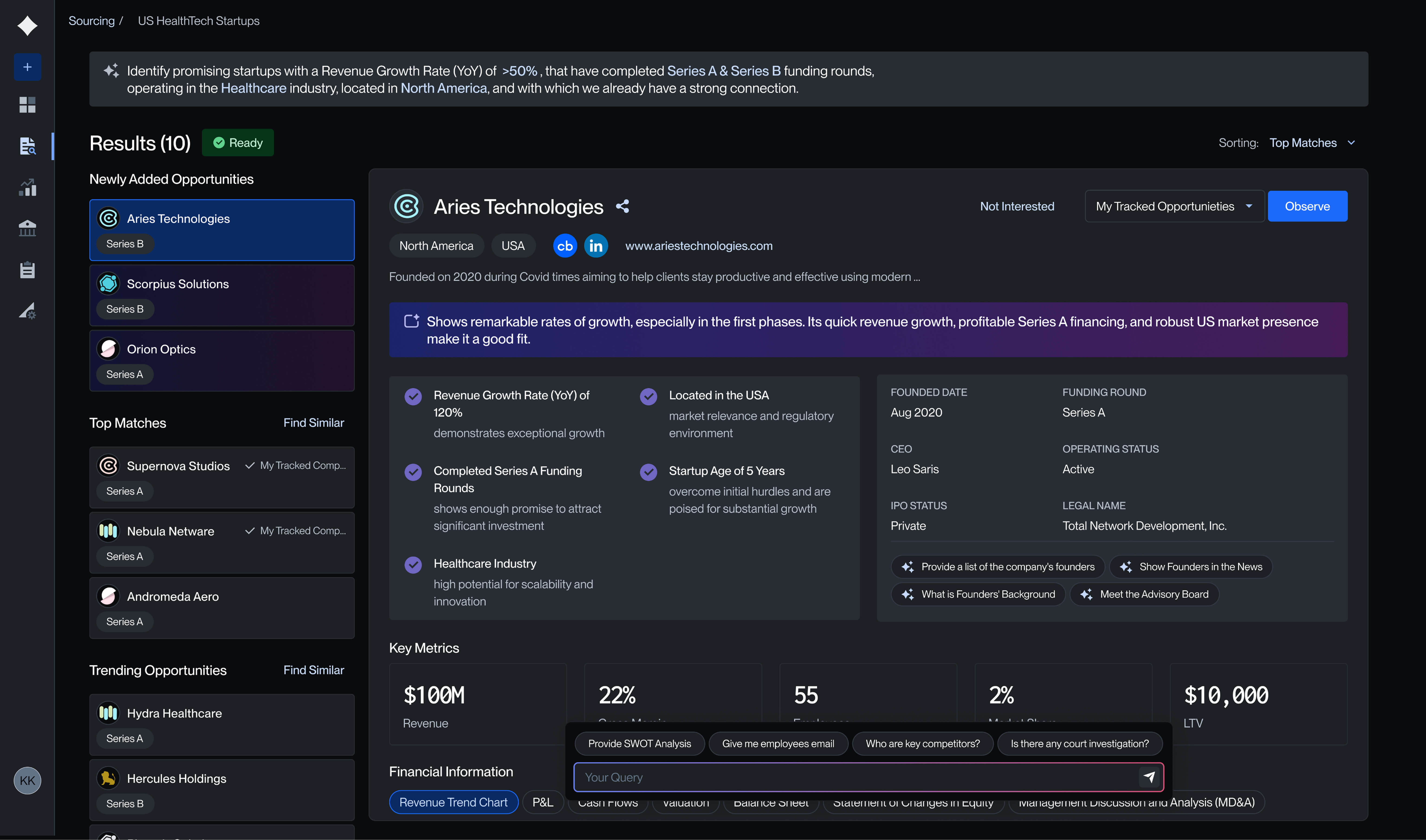This screenshot has height=840, width=1426.
Task: Open the dashboard grid icon in the sidebar
Action: click(x=27, y=105)
